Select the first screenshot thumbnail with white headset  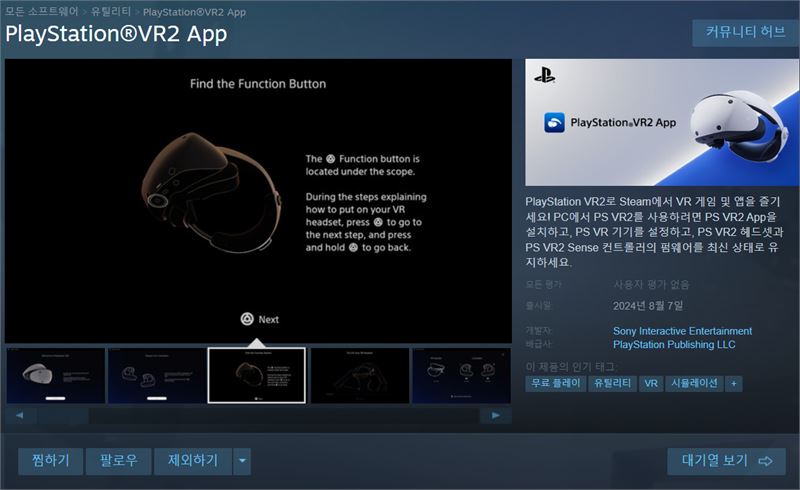coord(56,376)
